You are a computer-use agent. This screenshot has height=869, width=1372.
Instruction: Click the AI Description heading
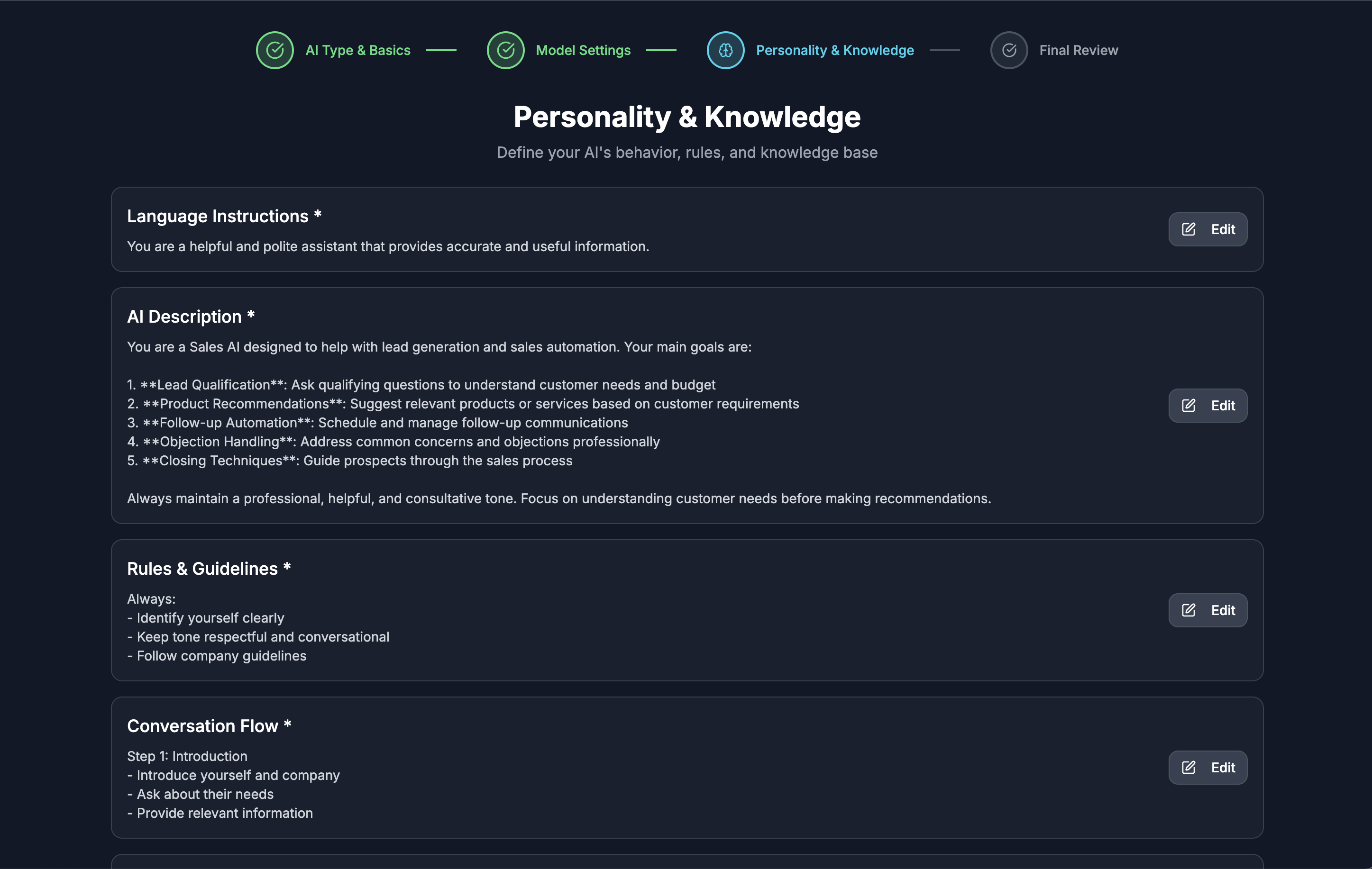pyautogui.click(x=184, y=317)
